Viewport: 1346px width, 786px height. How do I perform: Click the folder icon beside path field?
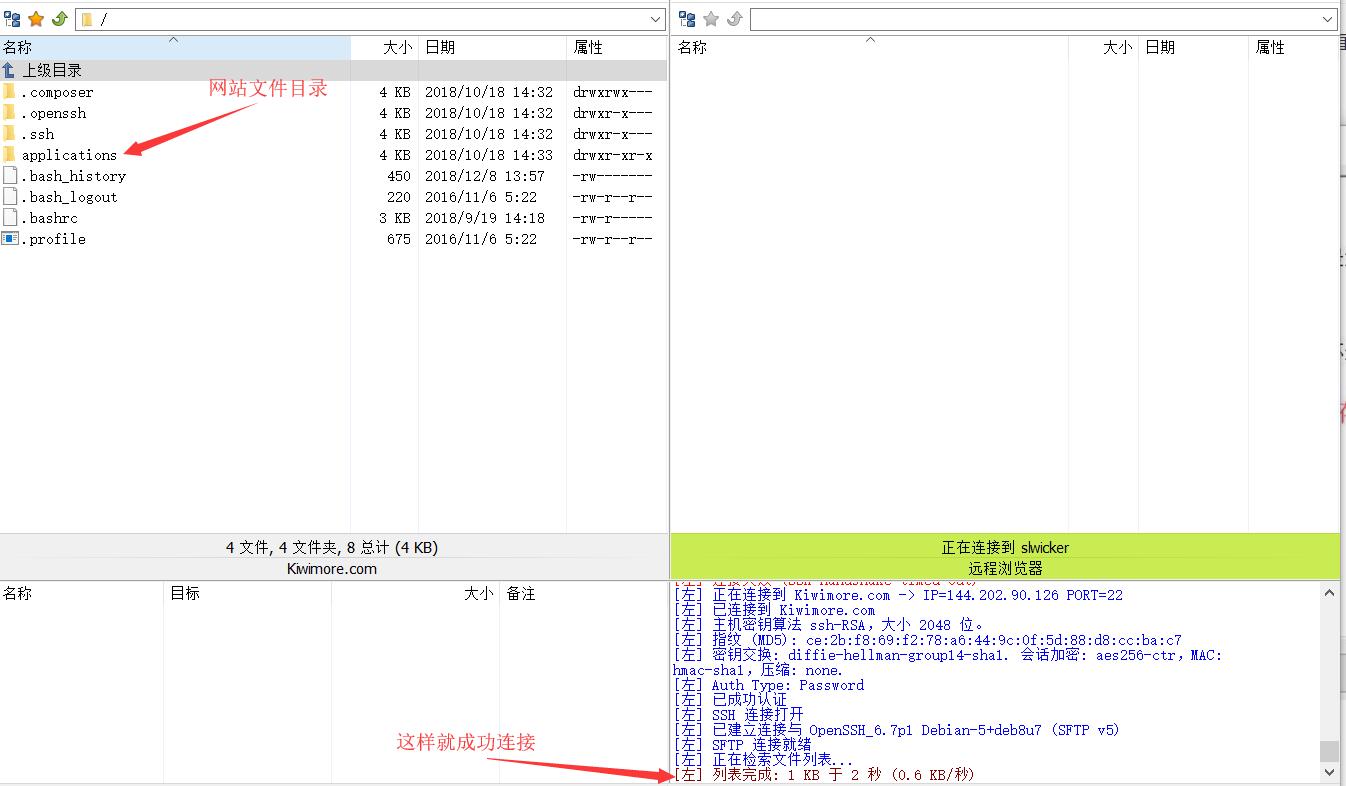coord(86,18)
